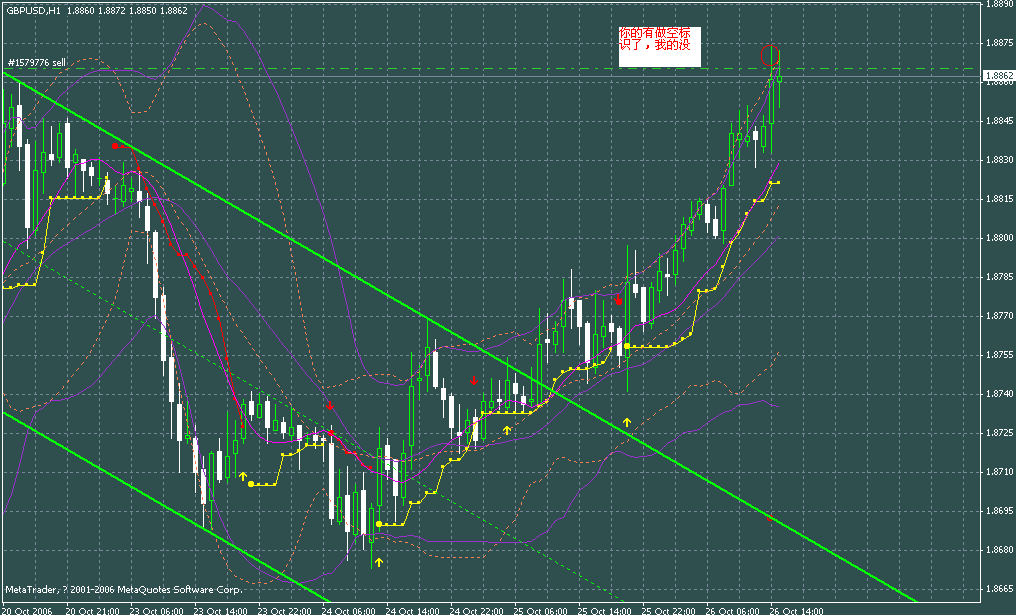
Task: Click the 1.8785 price axis label
Action: (x=999, y=277)
